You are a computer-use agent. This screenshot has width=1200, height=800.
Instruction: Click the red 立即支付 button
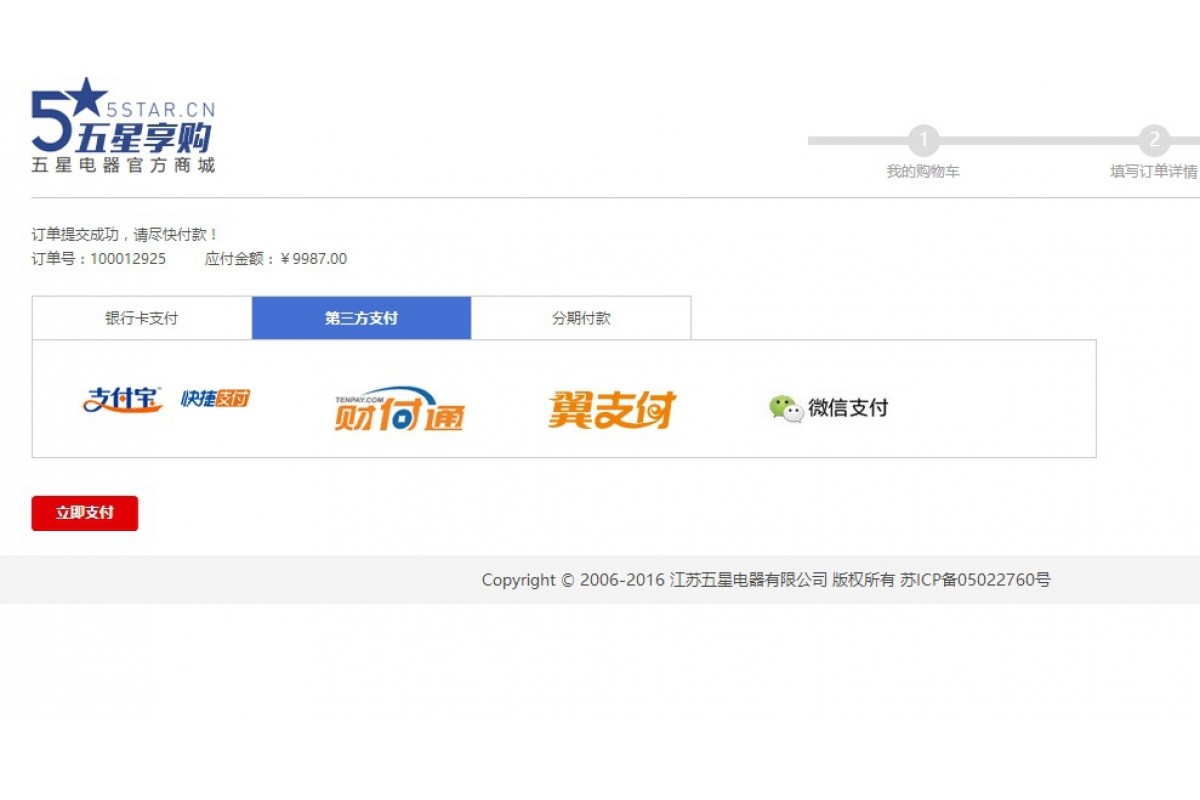tap(85, 513)
